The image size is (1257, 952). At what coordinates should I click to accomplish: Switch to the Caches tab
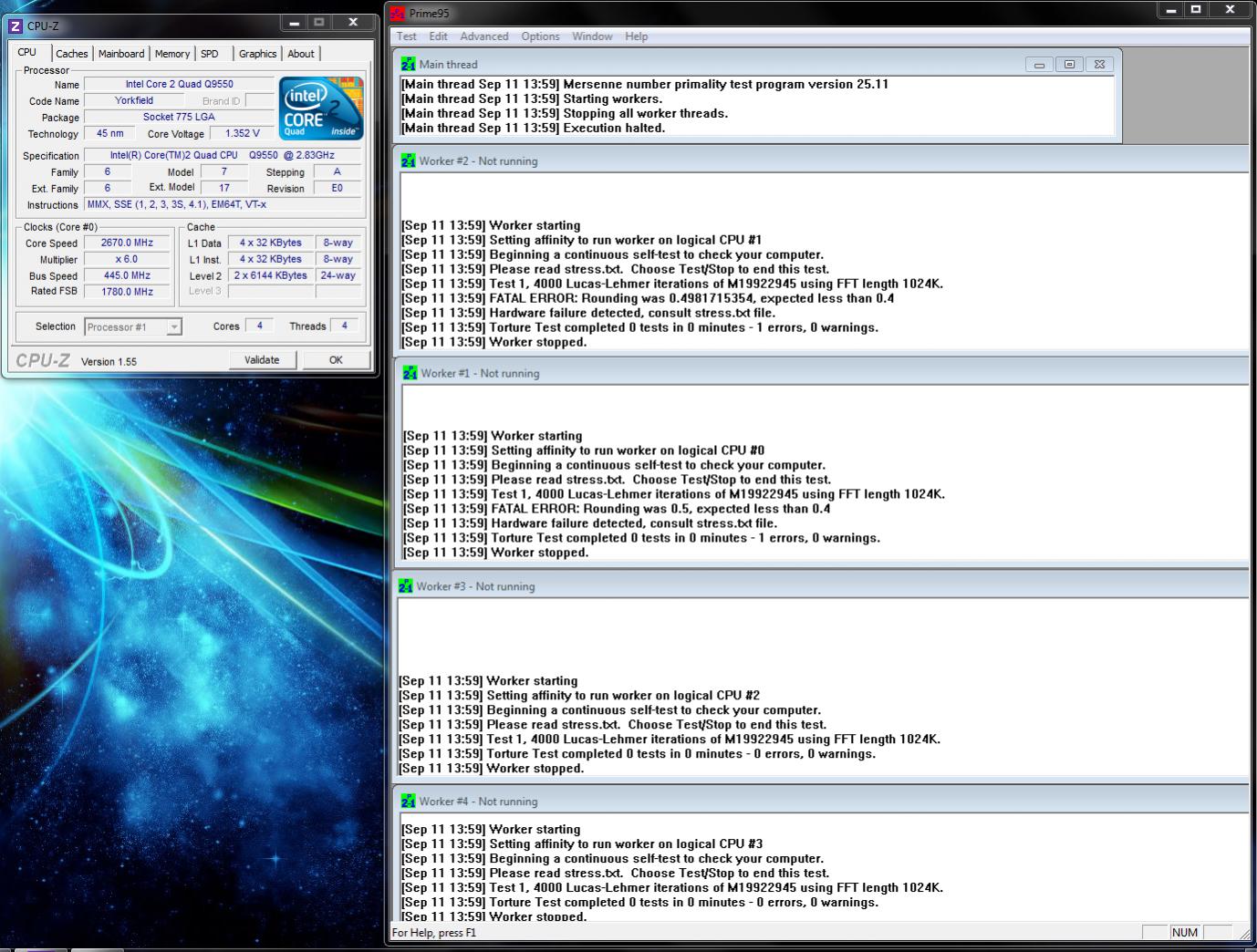click(72, 54)
